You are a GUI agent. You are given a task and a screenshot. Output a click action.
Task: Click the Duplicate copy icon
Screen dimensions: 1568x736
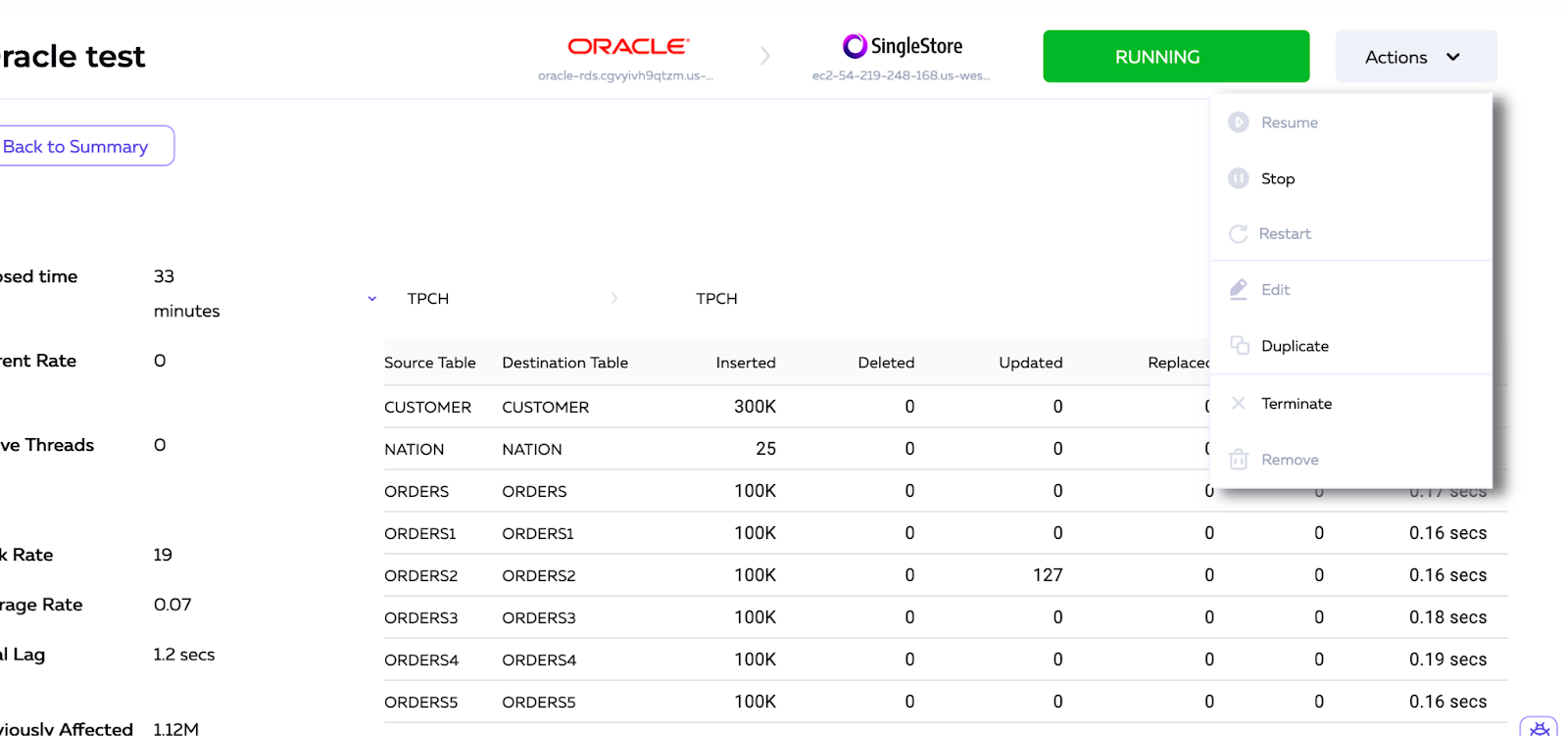point(1240,346)
